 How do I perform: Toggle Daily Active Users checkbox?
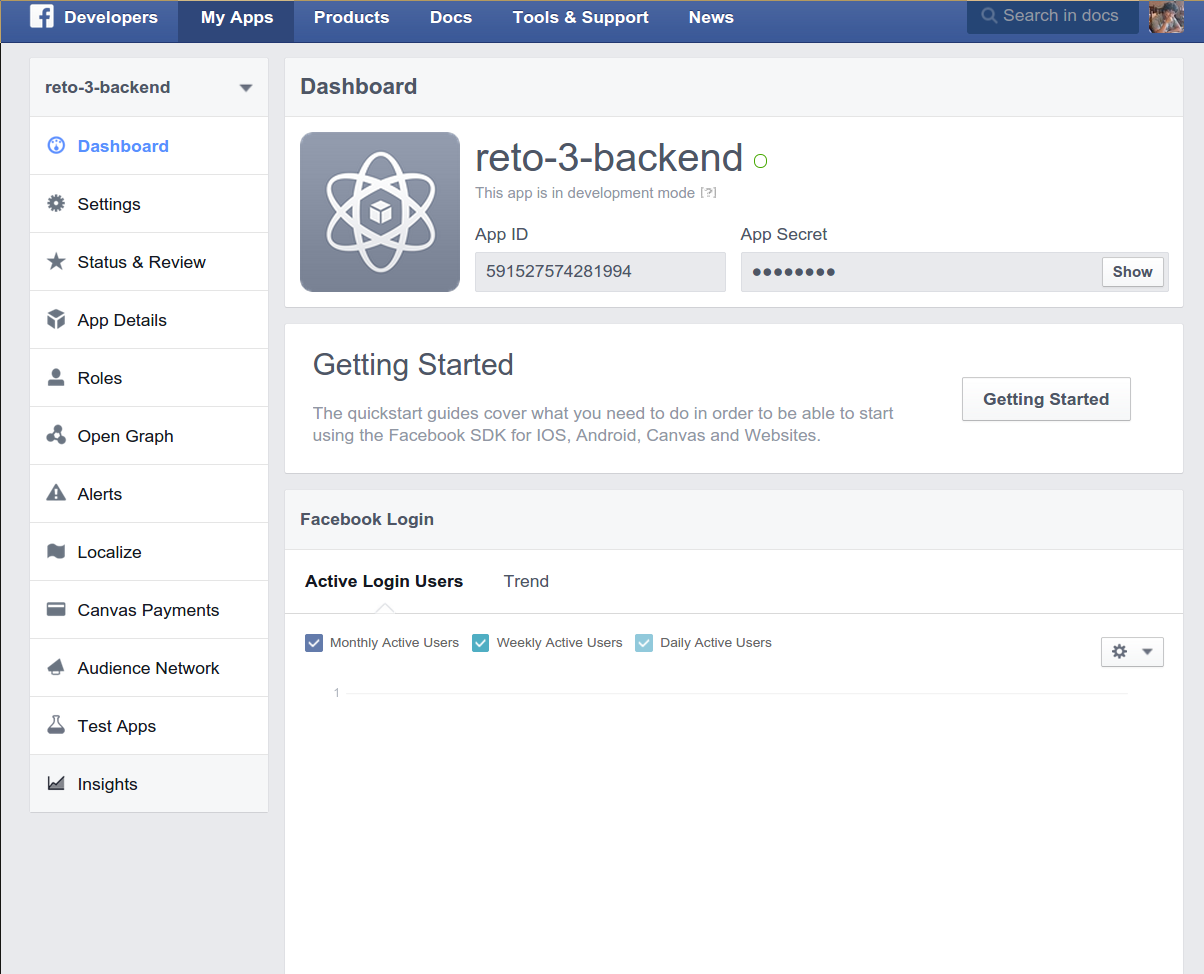click(x=644, y=642)
